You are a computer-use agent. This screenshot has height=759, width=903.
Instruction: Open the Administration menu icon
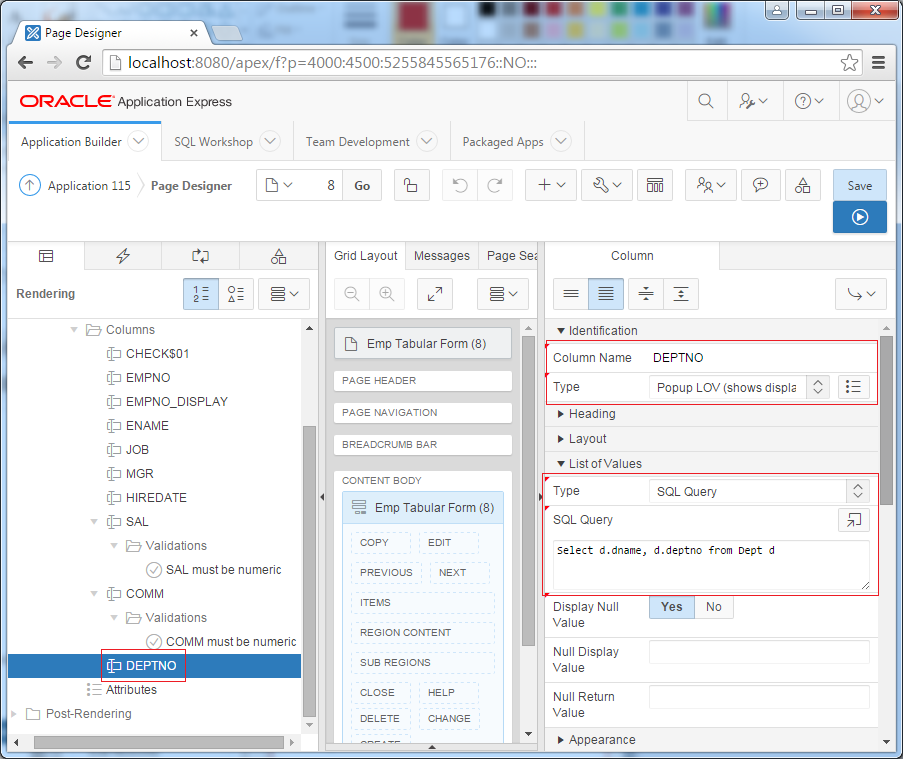753,101
